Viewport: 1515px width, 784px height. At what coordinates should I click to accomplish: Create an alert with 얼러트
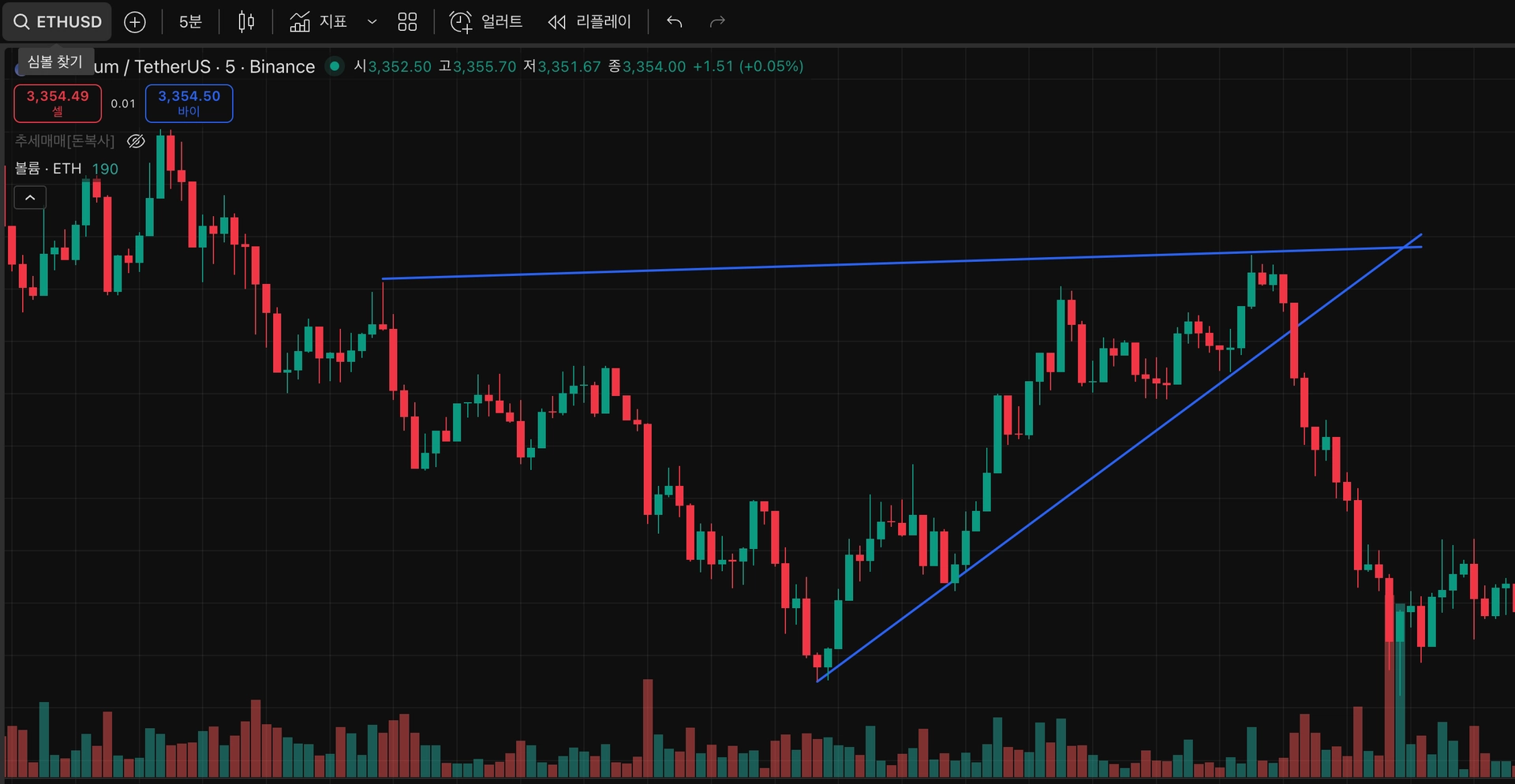click(x=486, y=22)
